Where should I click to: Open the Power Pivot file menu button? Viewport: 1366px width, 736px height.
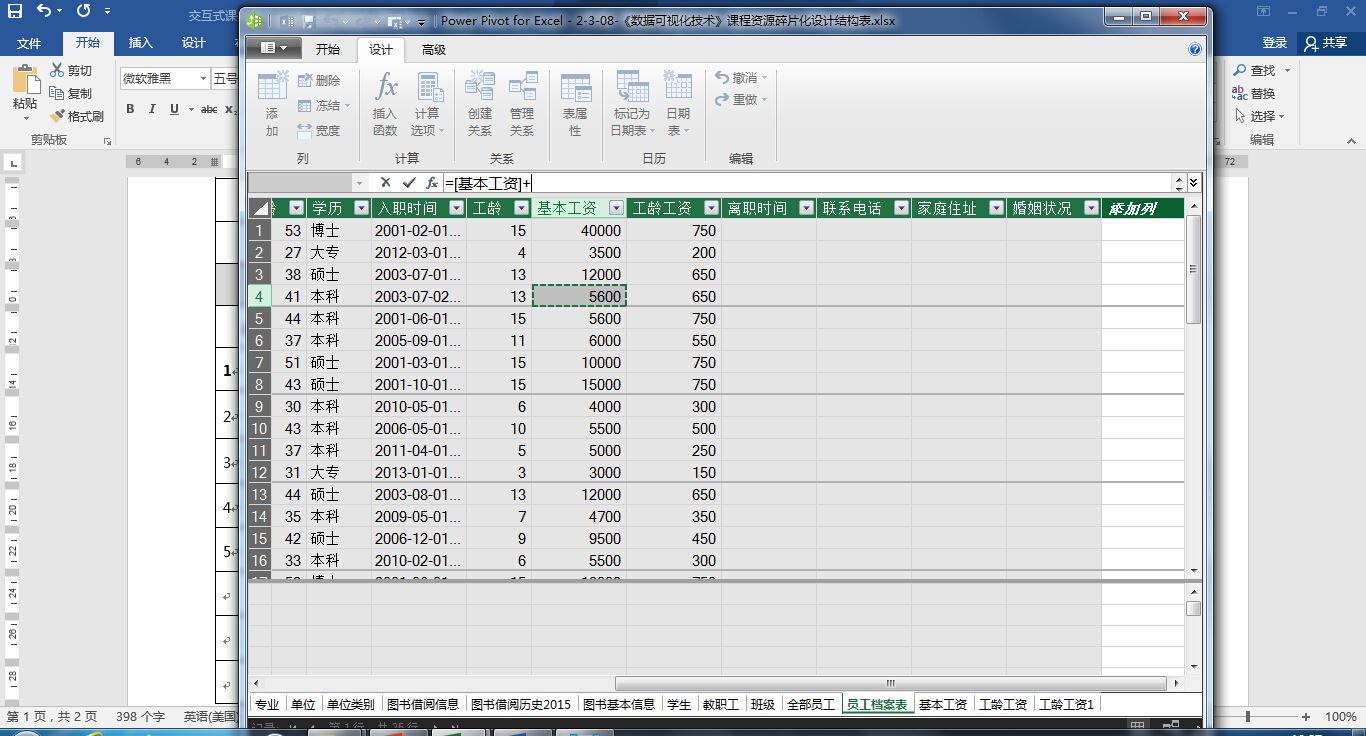(x=274, y=49)
